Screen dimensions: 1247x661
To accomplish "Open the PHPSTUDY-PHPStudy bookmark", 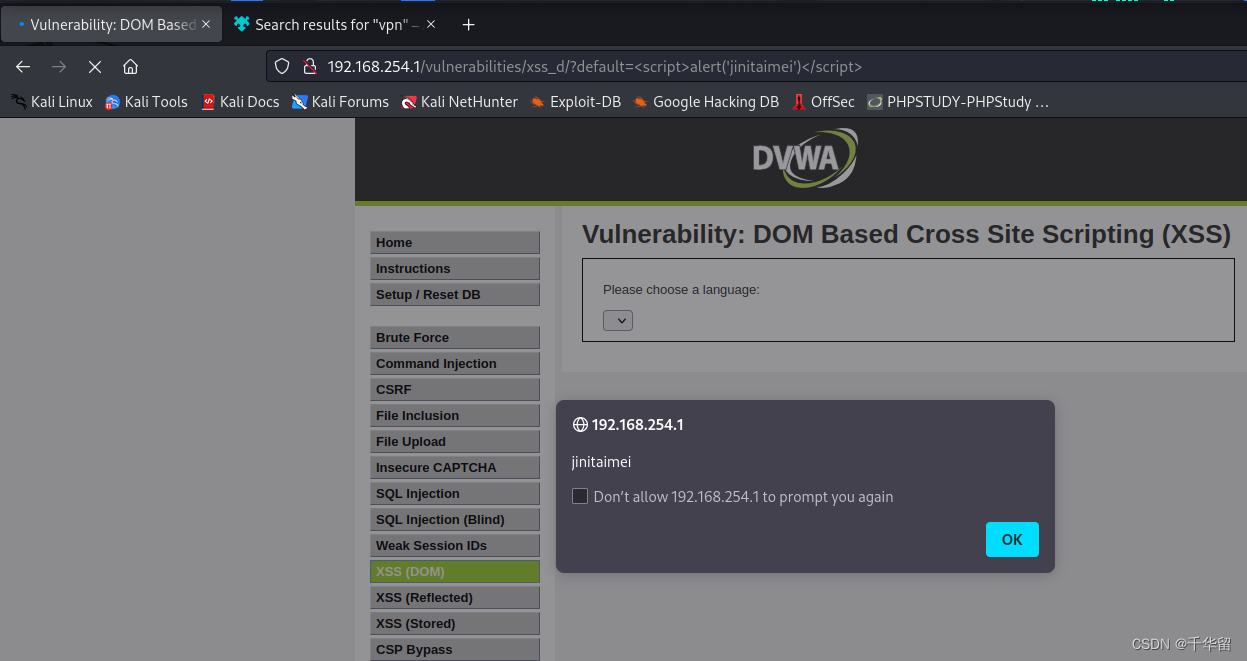I will (x=958, y=101).
